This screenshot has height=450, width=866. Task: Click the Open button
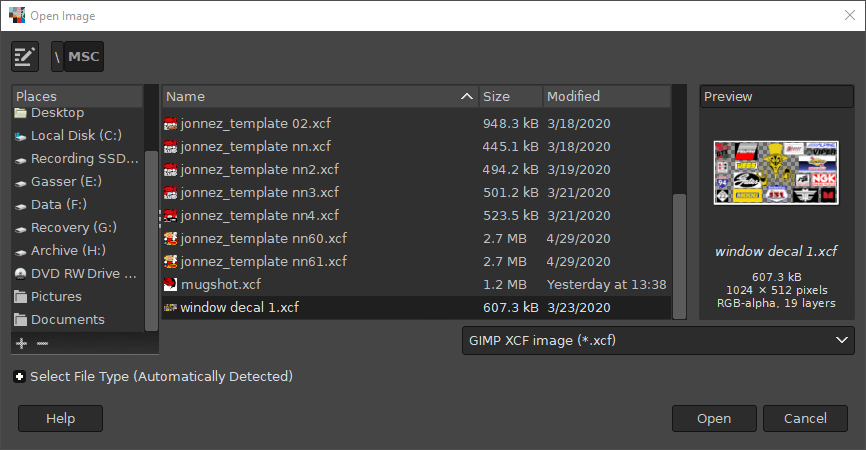714,418
